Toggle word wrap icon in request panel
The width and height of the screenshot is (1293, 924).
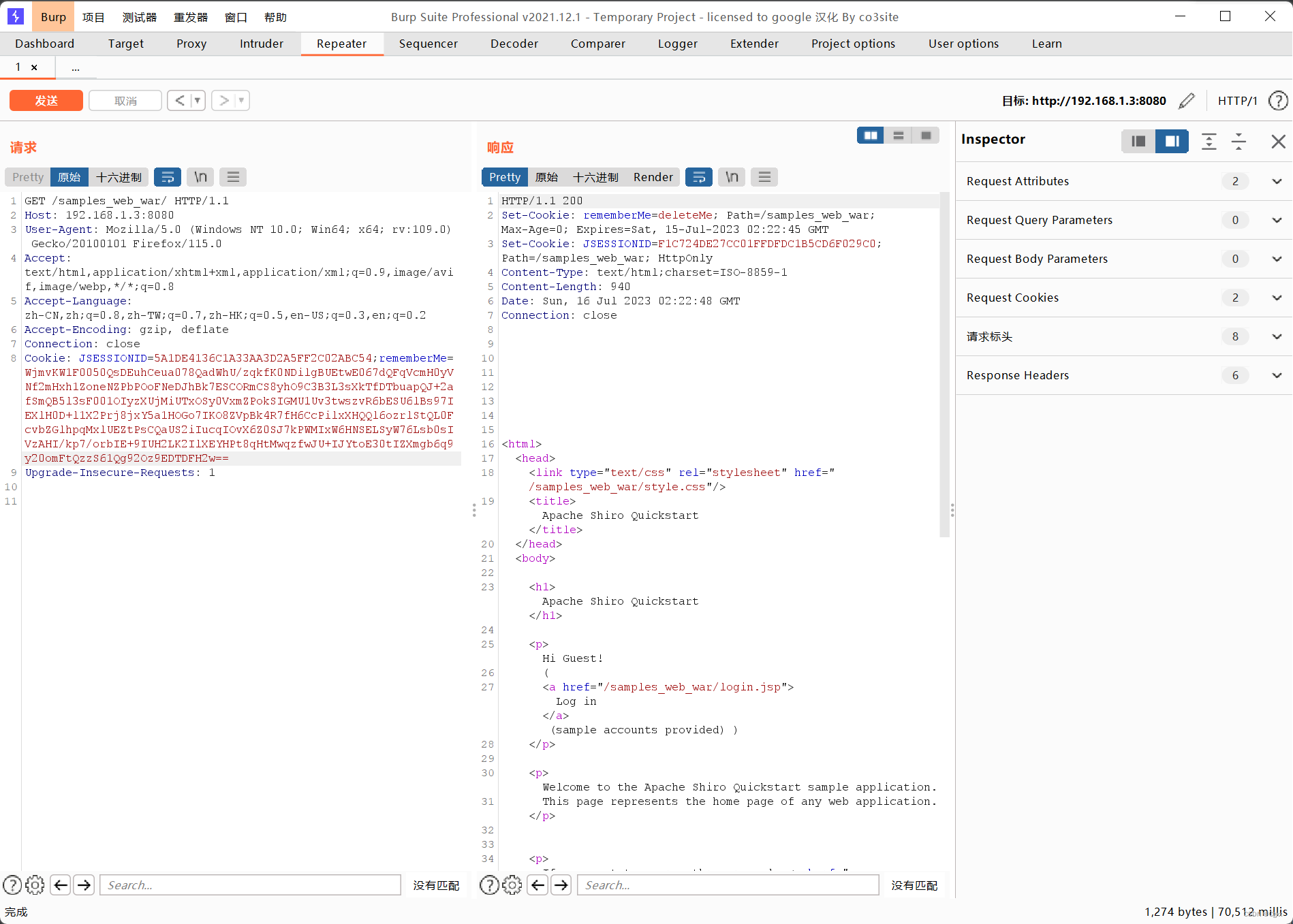[168, 177]
